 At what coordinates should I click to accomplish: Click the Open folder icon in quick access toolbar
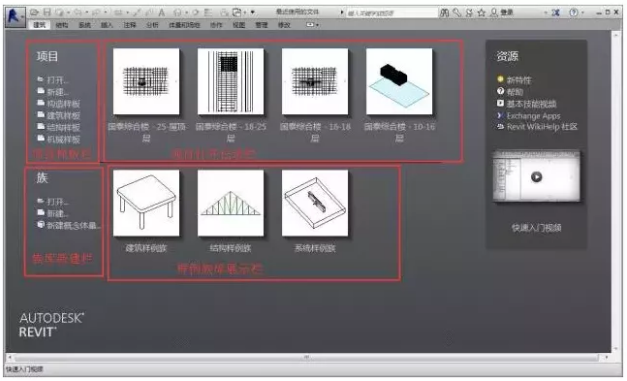[34, 12]
